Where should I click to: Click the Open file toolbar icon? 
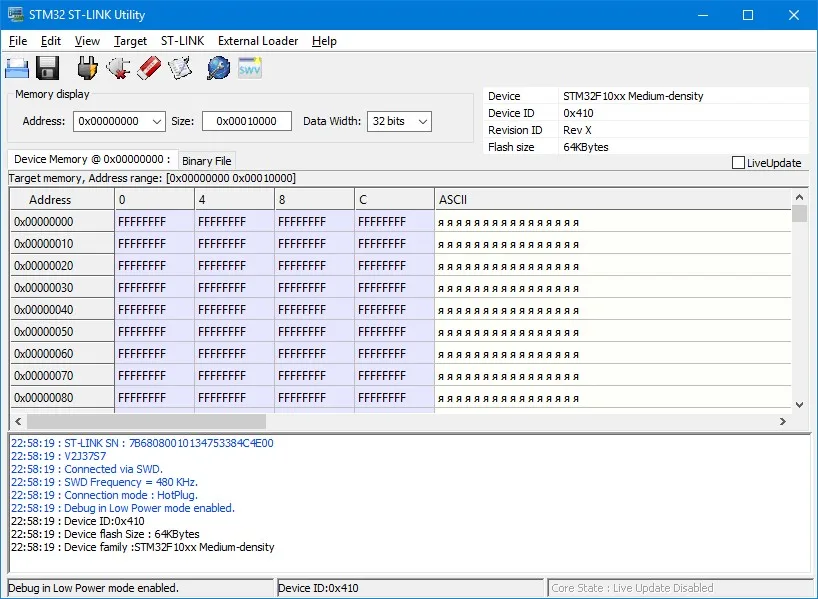point(17,68)
